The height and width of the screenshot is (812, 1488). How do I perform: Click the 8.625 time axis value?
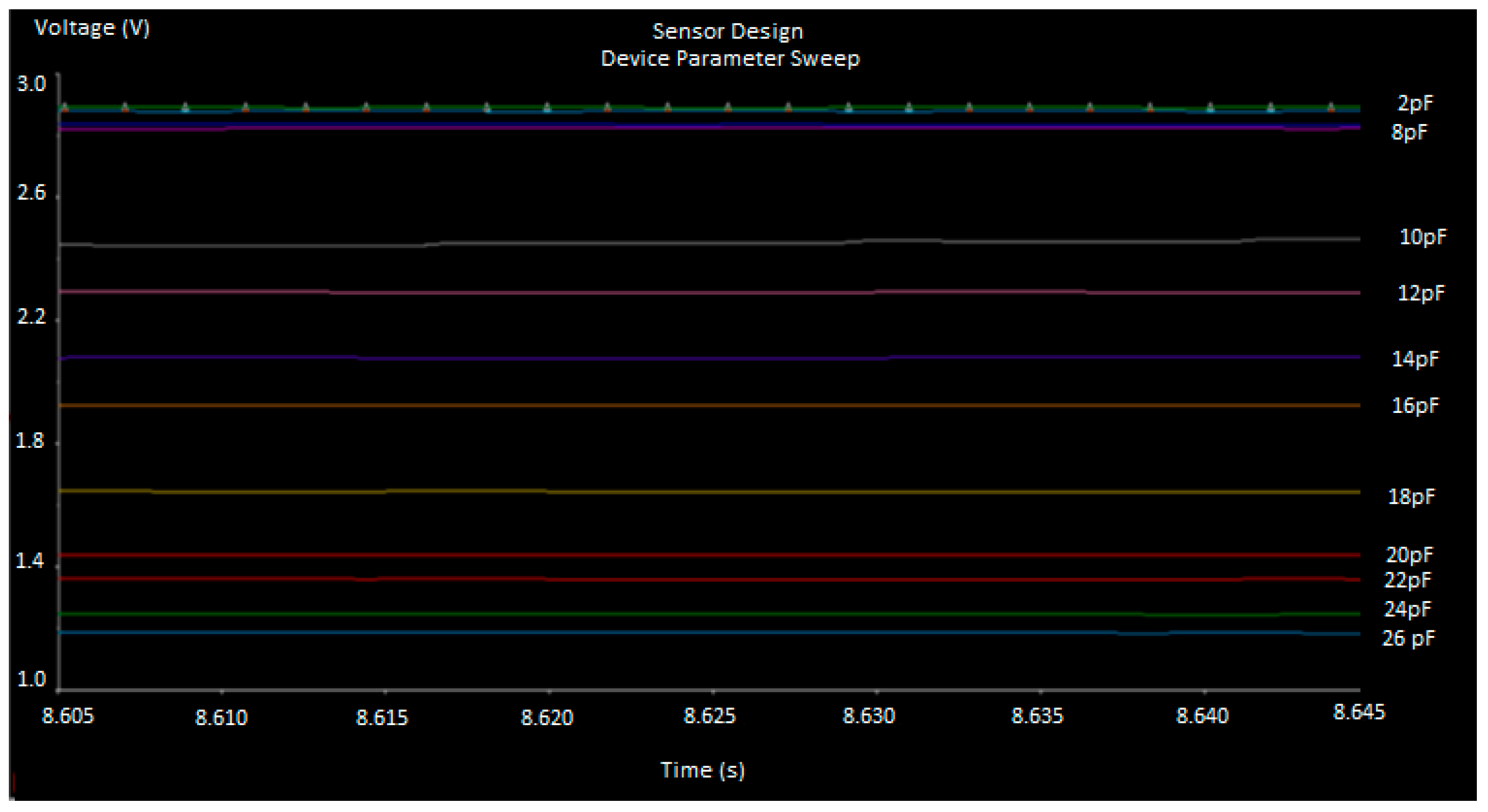pyautogui.click(x=710, y=716)
